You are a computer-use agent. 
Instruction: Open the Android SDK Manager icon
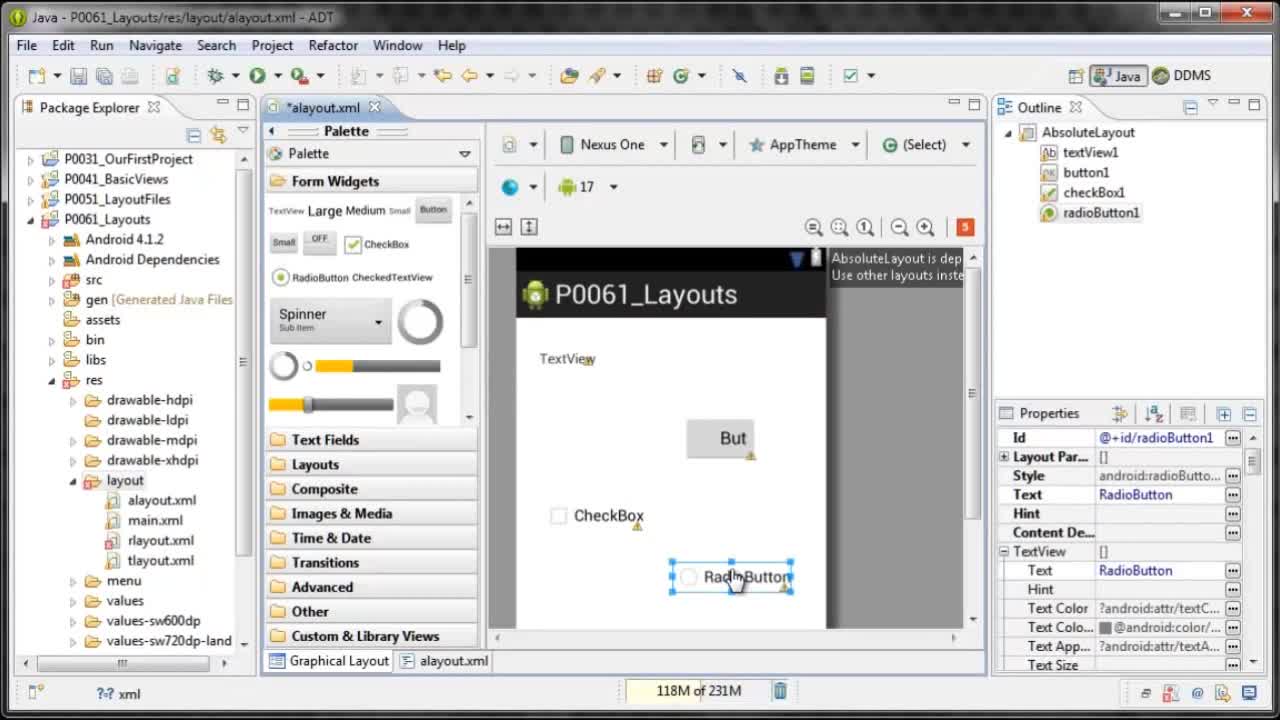coord(781,75)
